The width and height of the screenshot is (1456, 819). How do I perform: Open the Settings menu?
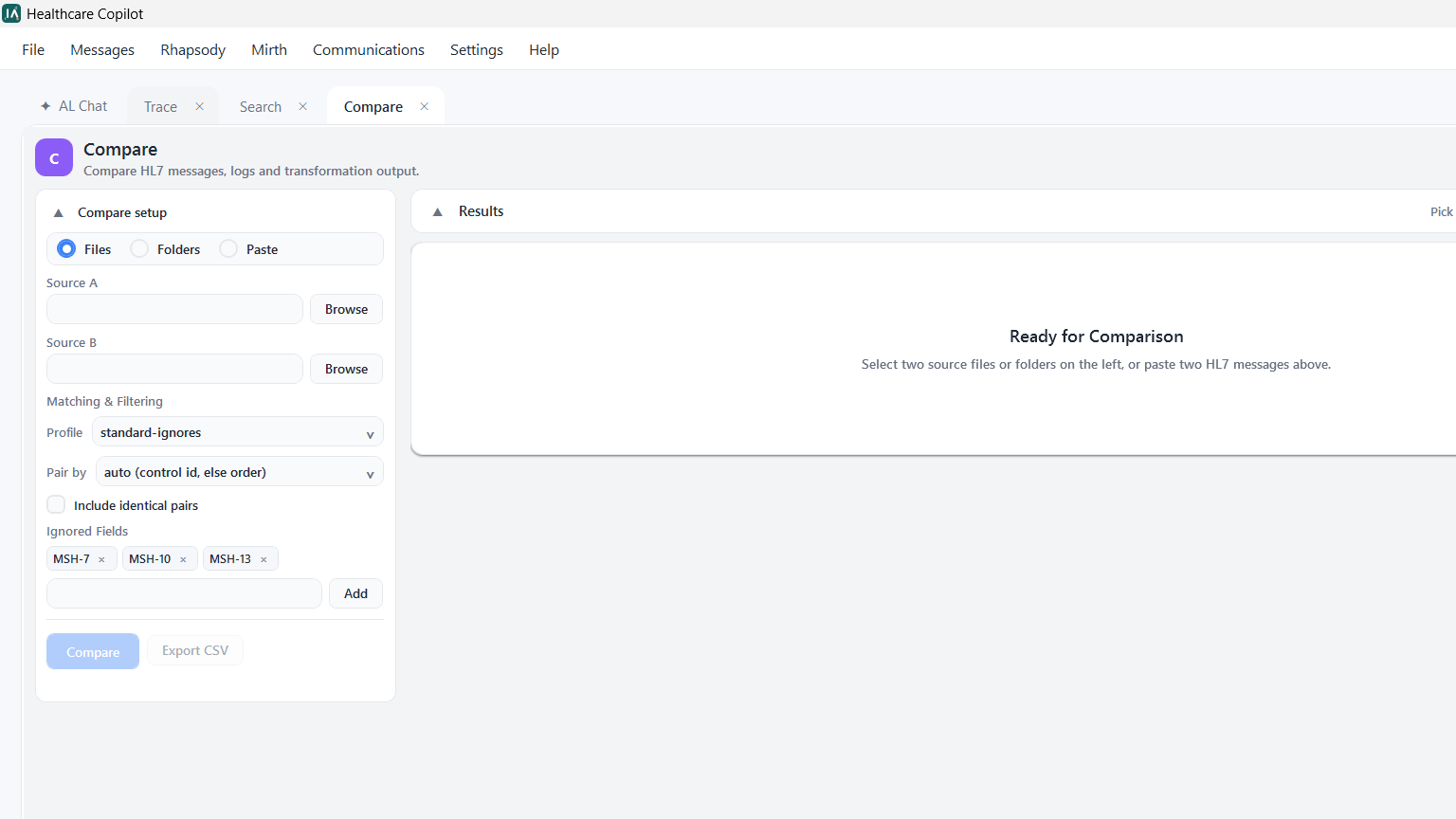(477, 49)
